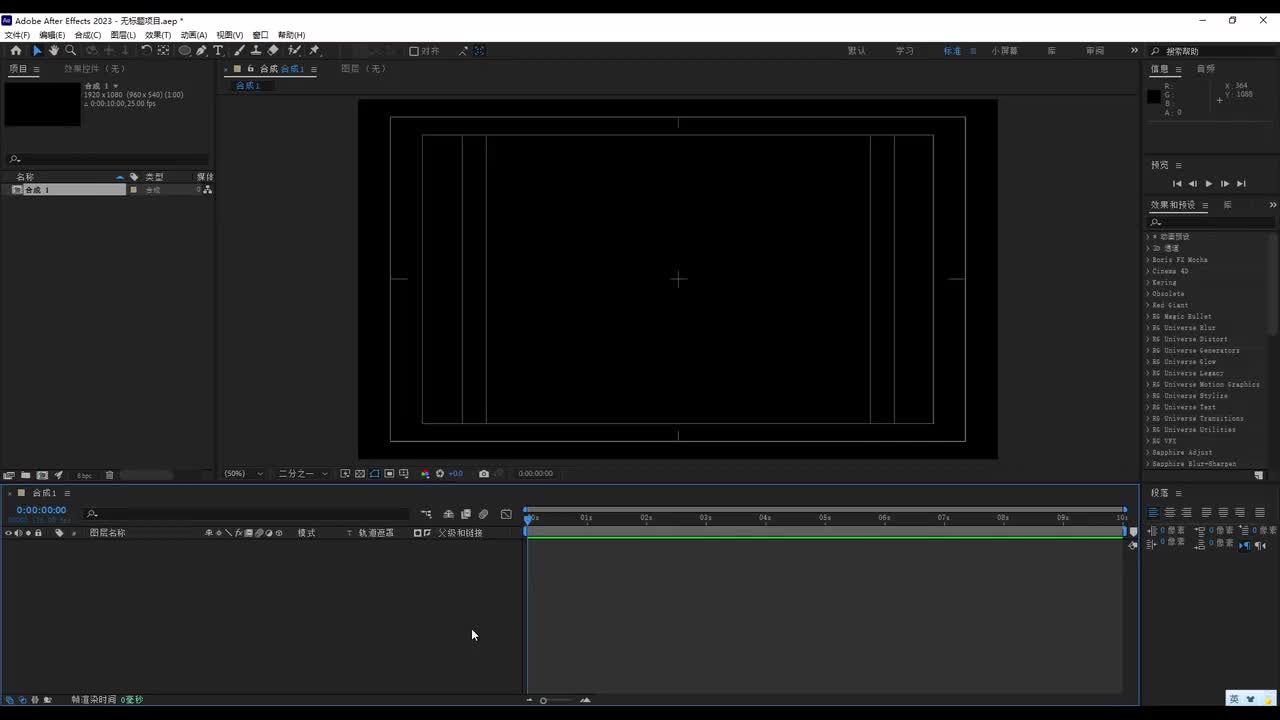Toggle fast previews button in the viewer
This screenshot has width=1280, height=720.
[345, 474]
